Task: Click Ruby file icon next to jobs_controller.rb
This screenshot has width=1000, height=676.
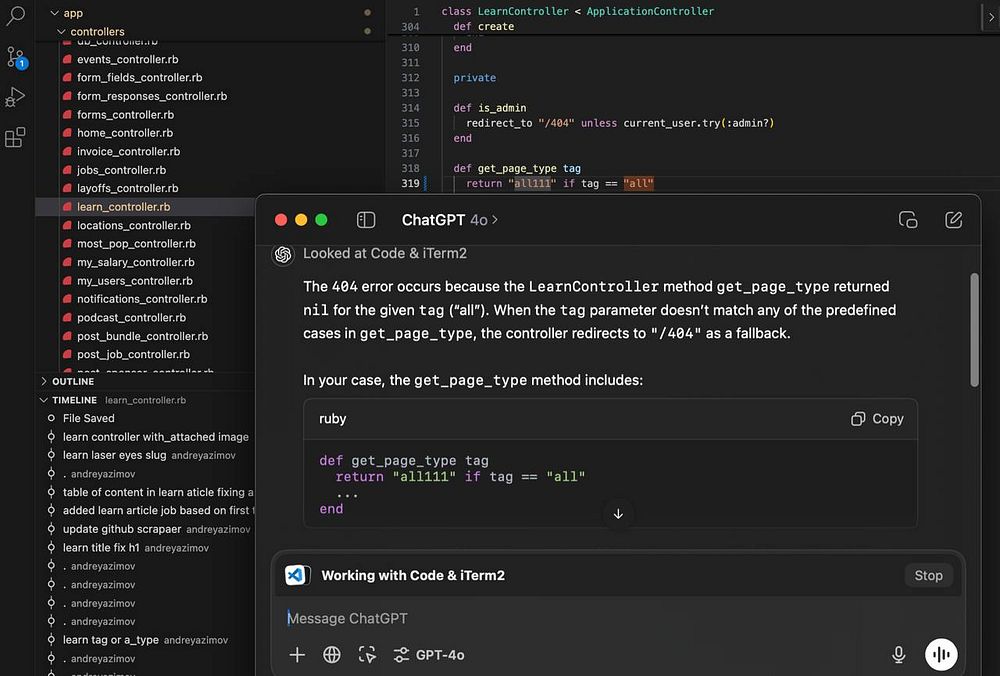Action: point(67,170)
